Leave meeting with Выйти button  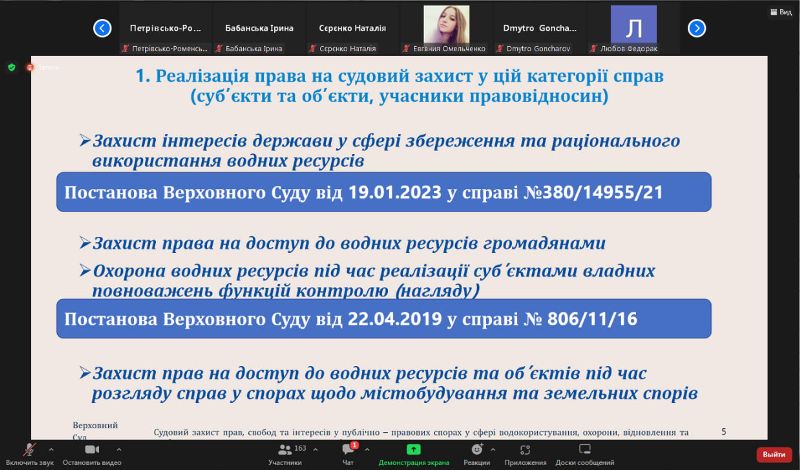[x=774, y=454]
